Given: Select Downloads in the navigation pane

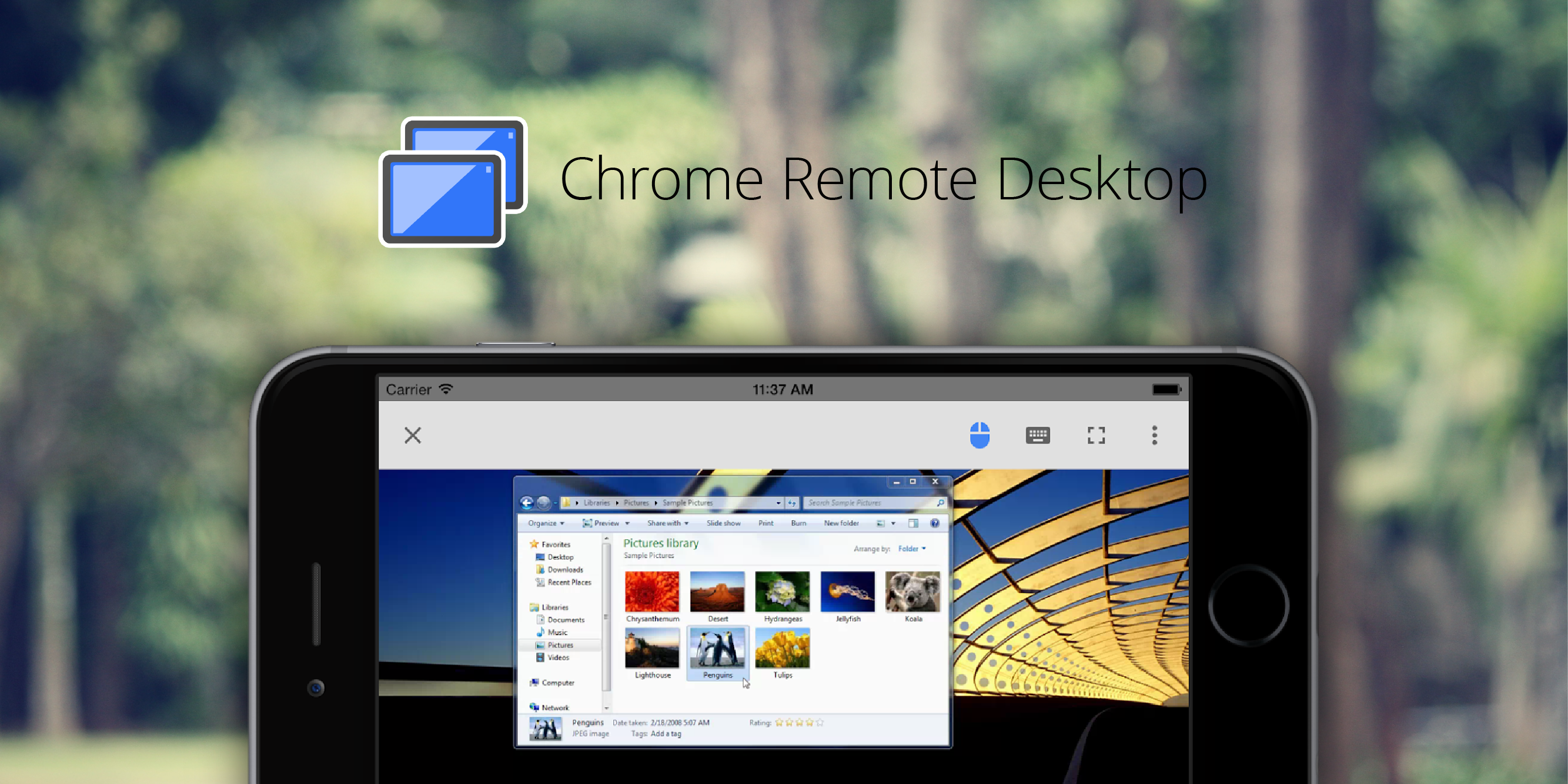Looking at the screenshot, I should pyautogui.click(x=559, y=570).
